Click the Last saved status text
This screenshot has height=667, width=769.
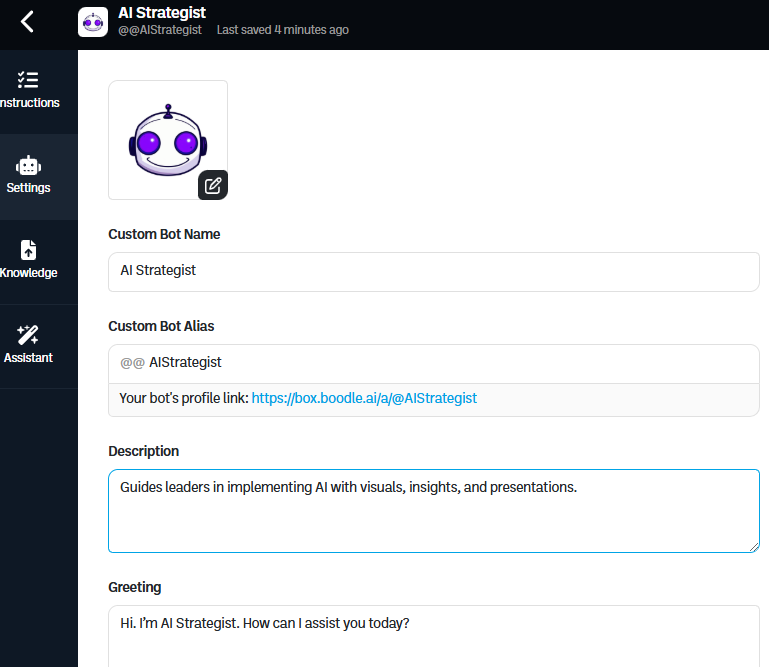282,30
